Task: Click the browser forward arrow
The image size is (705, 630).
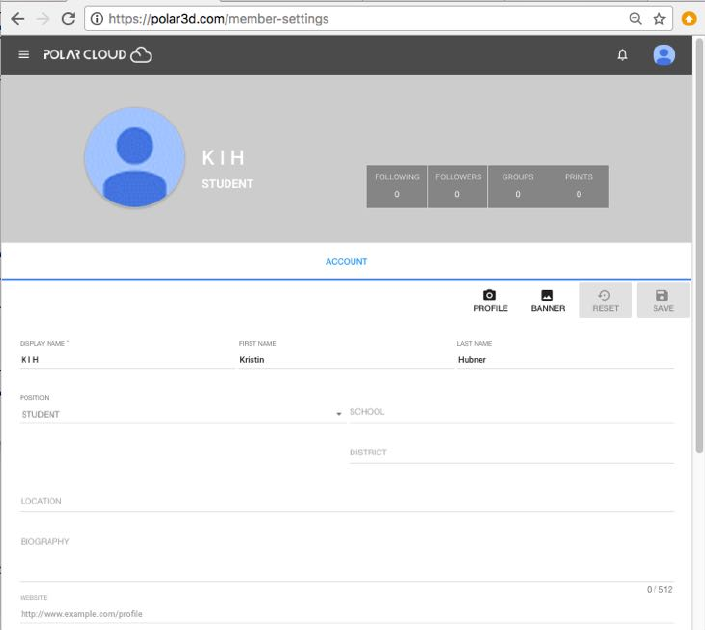Action: [x=43, y=19]
